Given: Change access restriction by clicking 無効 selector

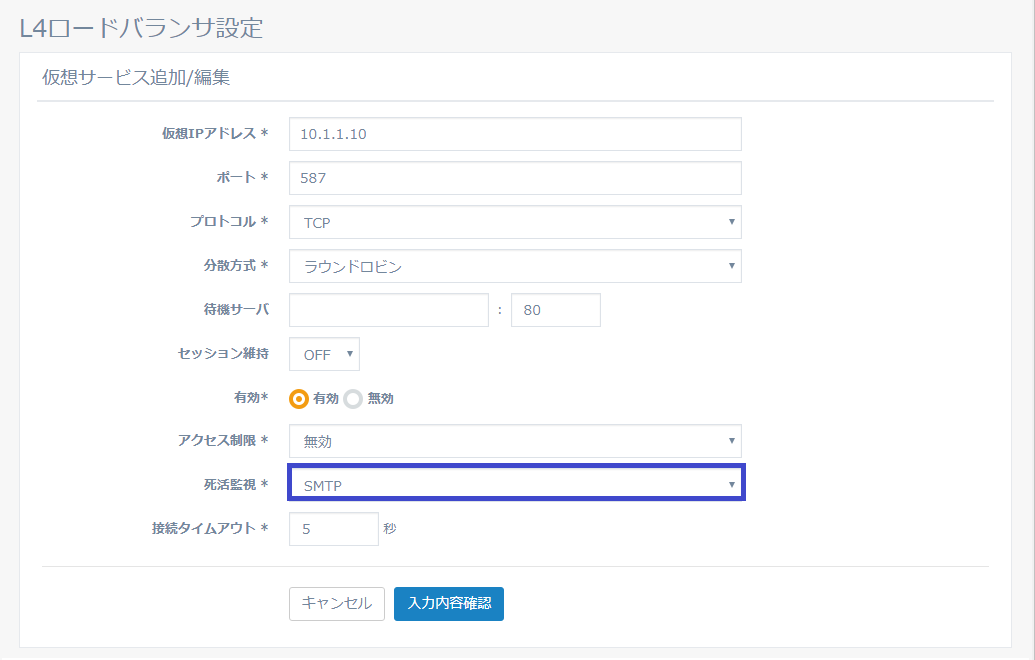Looking at the screenshot, I should (515, 441).
